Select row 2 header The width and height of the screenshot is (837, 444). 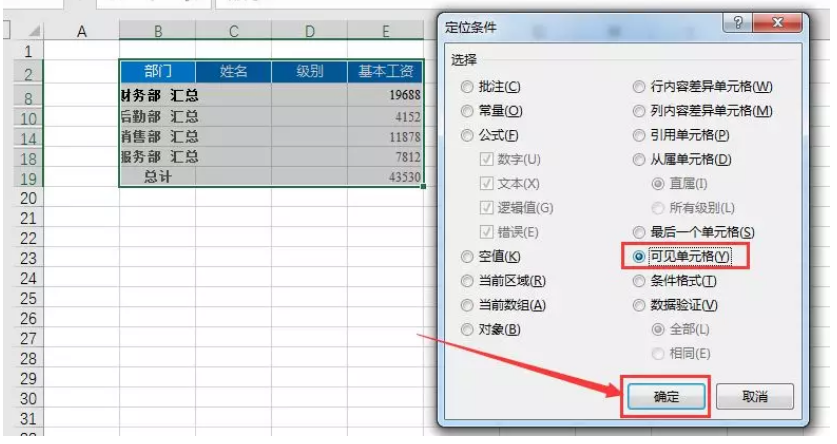tap(28, 74)
